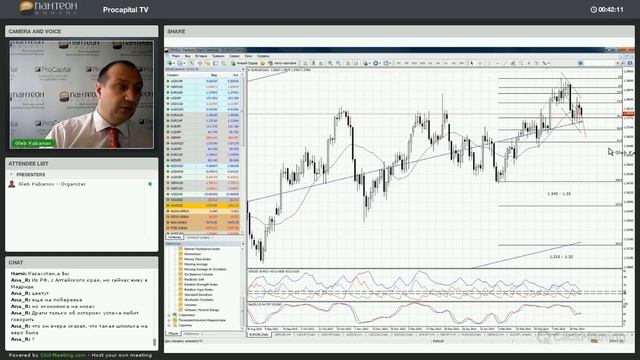Open the arrows objects dropdown
This screenshot has height=360, width=640.
(546, 63)
